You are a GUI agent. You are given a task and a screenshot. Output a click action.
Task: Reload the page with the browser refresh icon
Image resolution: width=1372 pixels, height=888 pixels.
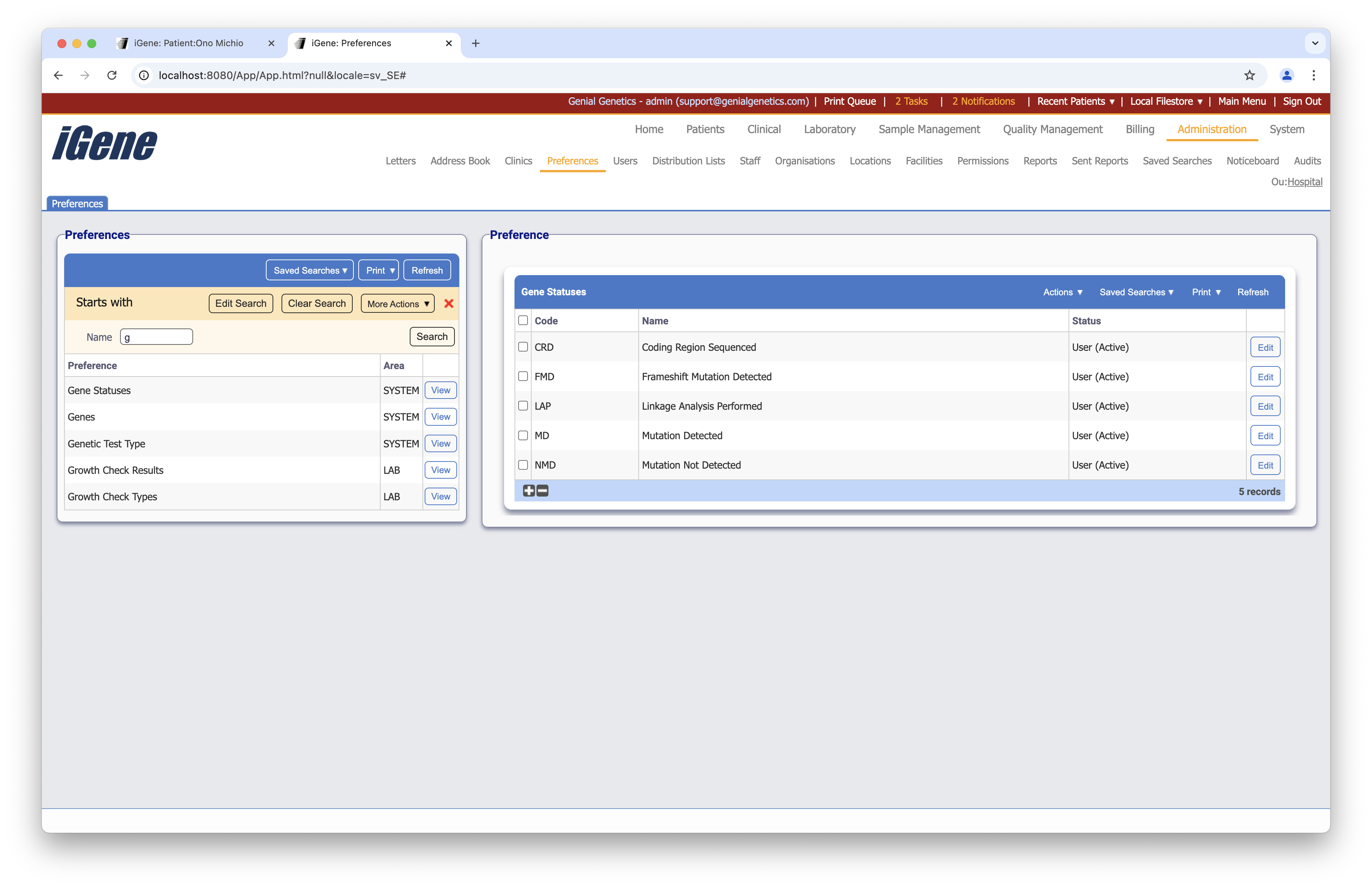[112, 75]
